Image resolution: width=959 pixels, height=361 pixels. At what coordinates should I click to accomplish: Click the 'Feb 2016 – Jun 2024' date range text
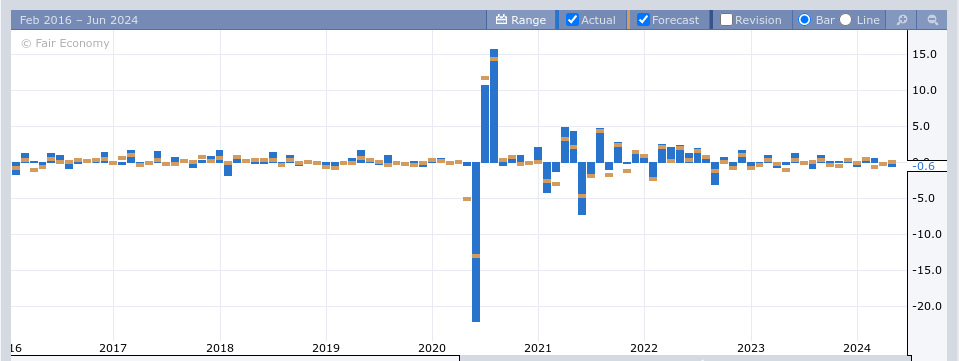pyautogui.click(x=79, y=20)
